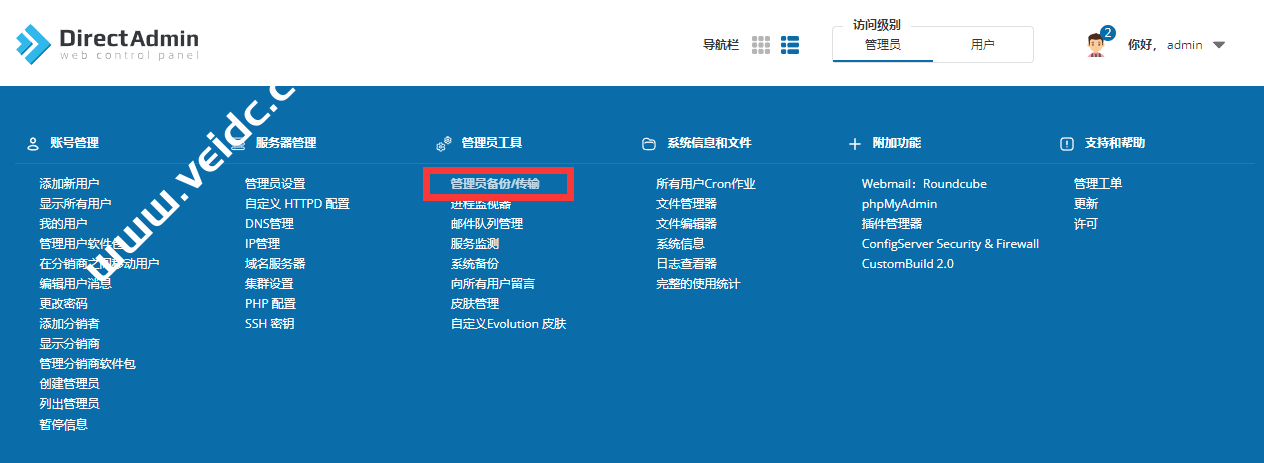Open 更新 under 支持和帮助

tap(1086, 204)
